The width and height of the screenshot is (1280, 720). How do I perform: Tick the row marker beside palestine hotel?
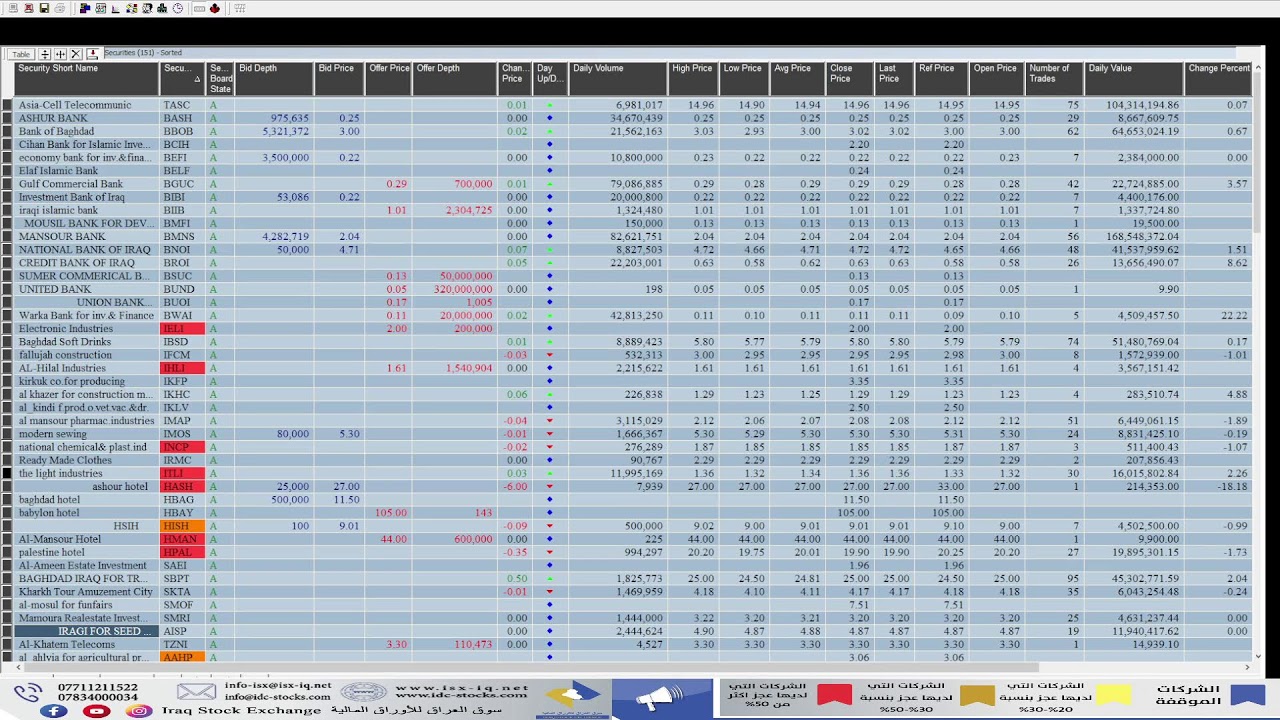tap(7, 552)
